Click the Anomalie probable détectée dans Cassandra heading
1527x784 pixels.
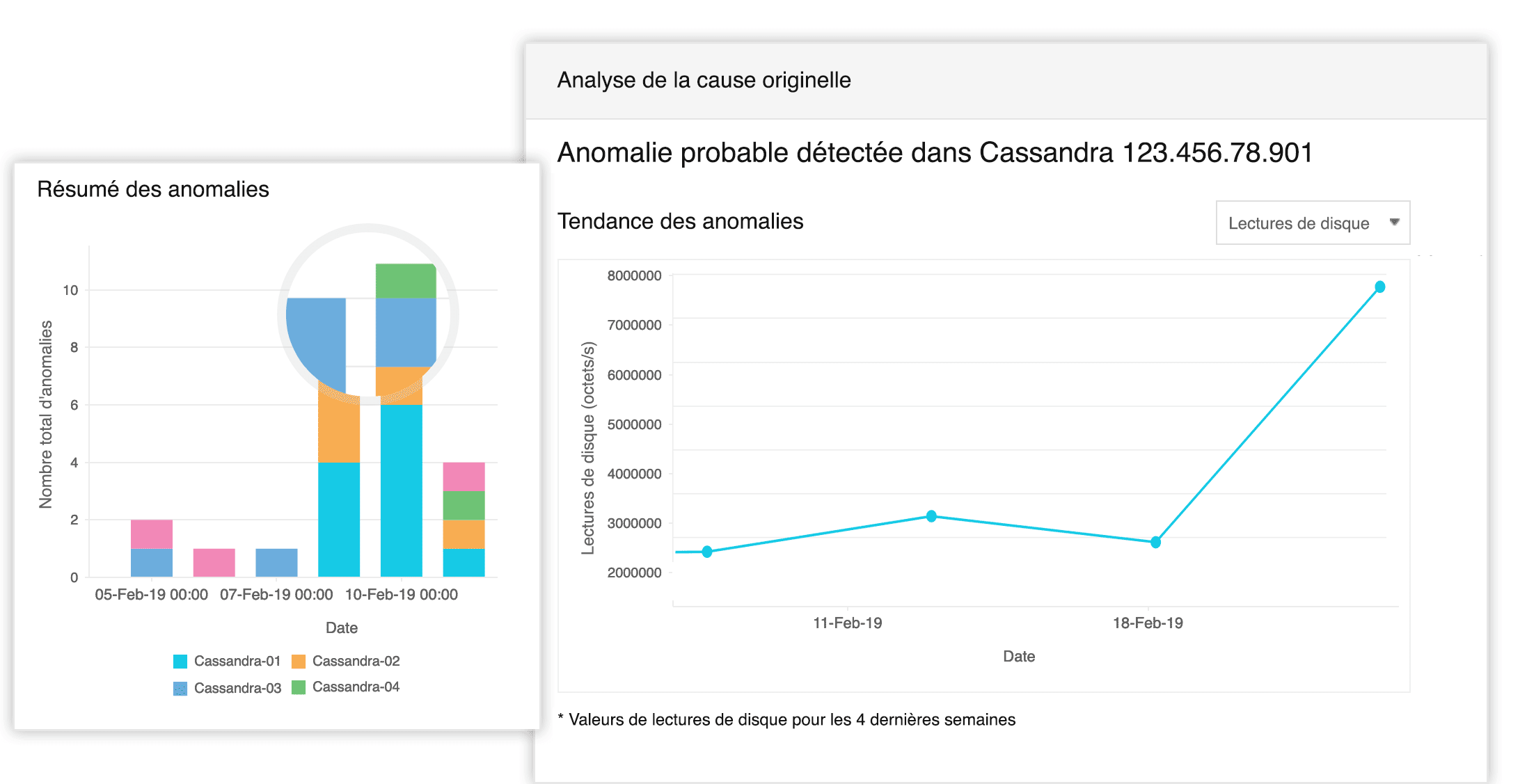point(935,153)
